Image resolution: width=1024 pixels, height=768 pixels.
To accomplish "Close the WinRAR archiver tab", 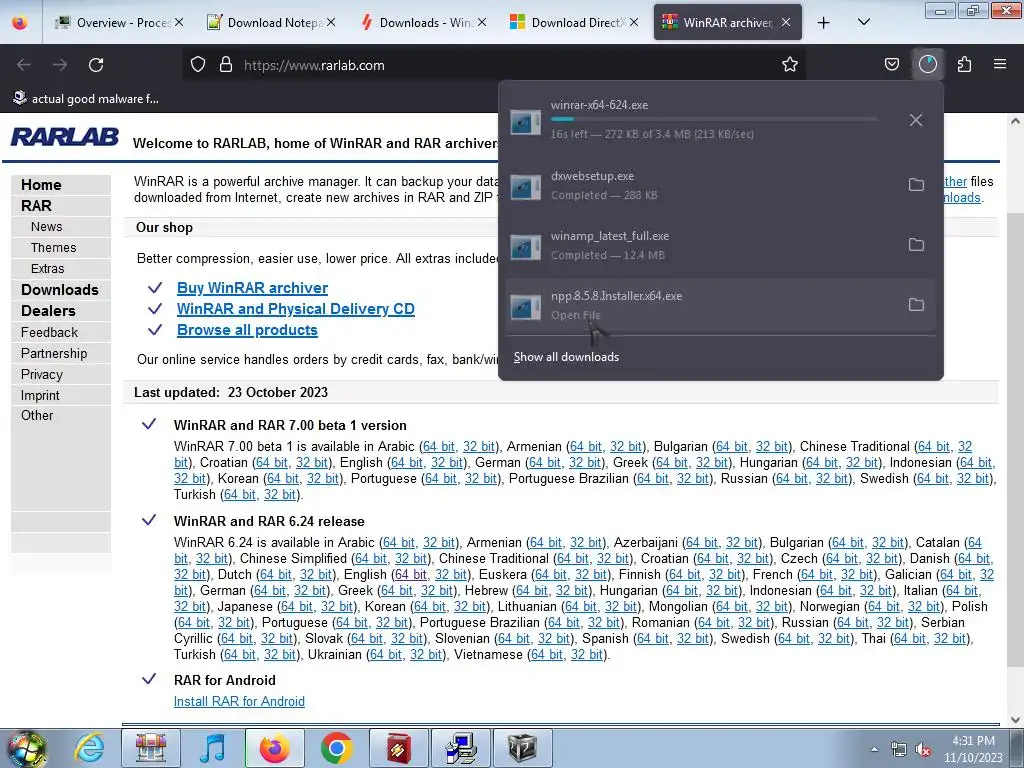I will 786,22.
